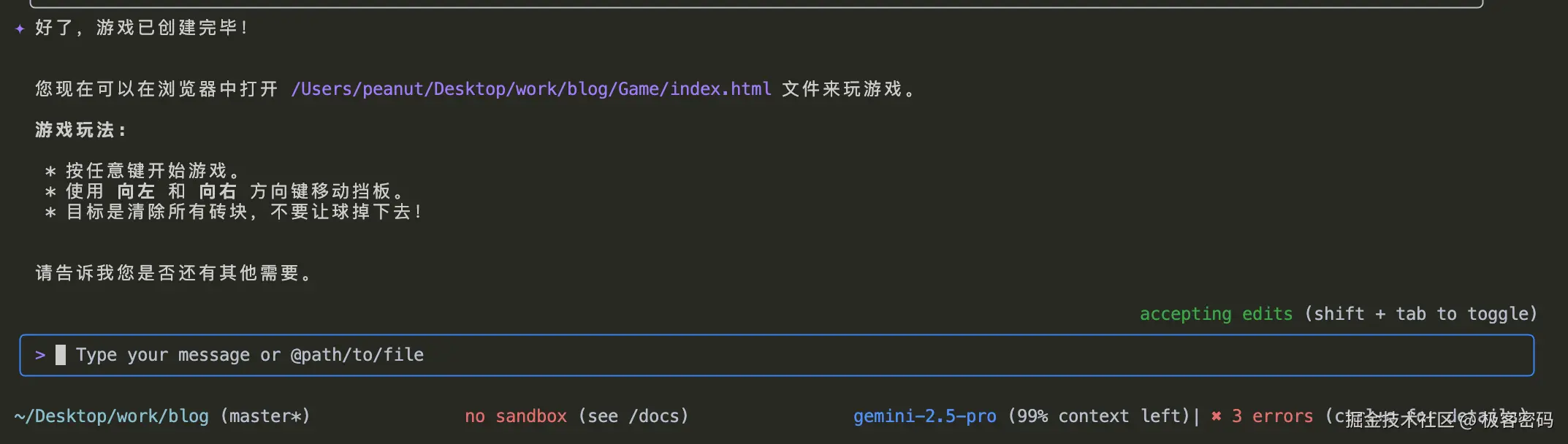This screenshot has width=1568, height=444.
Task: Click the asterisk bullet before "按任意键开始游戏"
Action: point(50,172)
